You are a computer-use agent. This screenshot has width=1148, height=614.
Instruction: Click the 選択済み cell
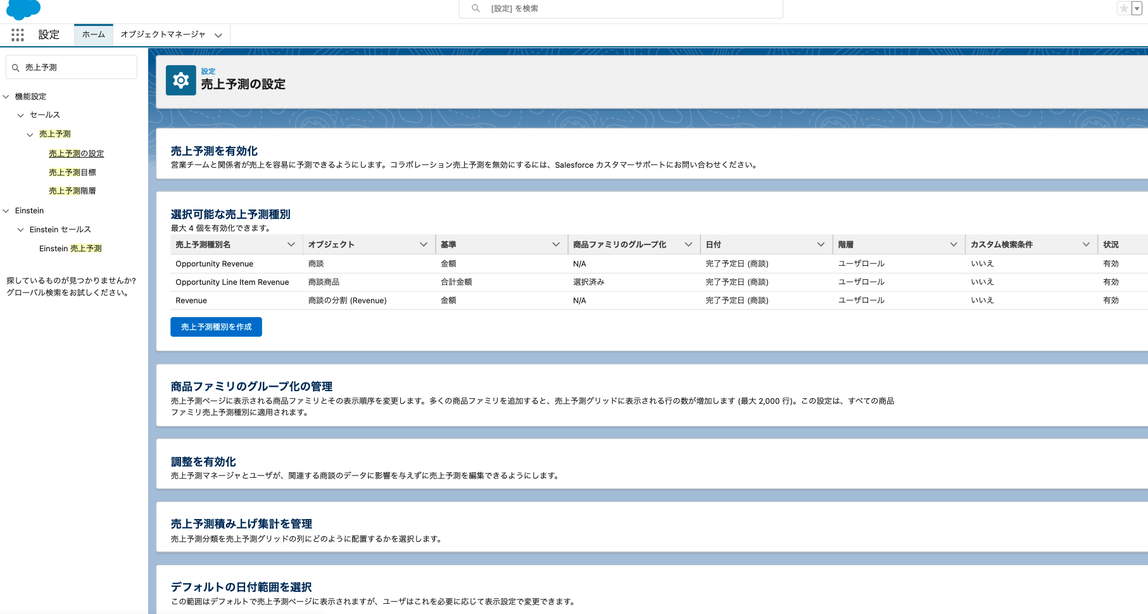tap(589, 282)
